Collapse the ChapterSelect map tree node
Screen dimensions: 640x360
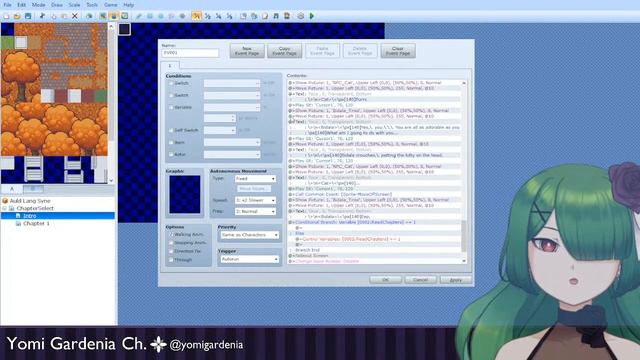(4, 209)
